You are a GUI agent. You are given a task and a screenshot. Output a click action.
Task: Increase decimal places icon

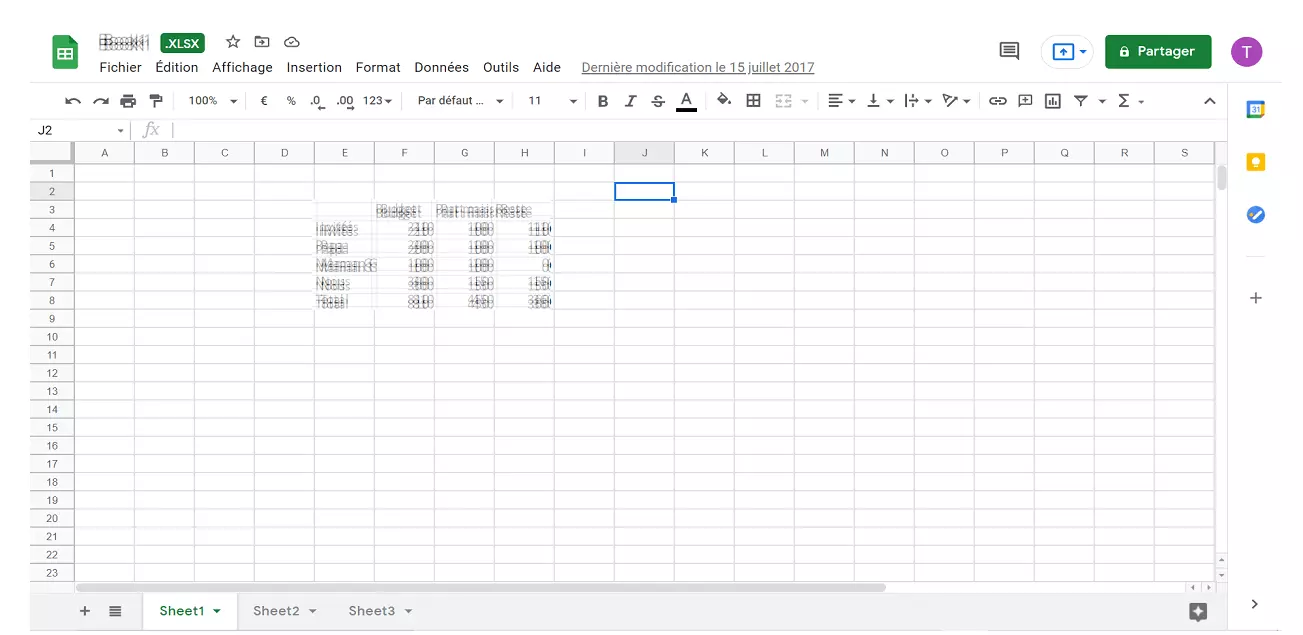click(x=345, y=101)
